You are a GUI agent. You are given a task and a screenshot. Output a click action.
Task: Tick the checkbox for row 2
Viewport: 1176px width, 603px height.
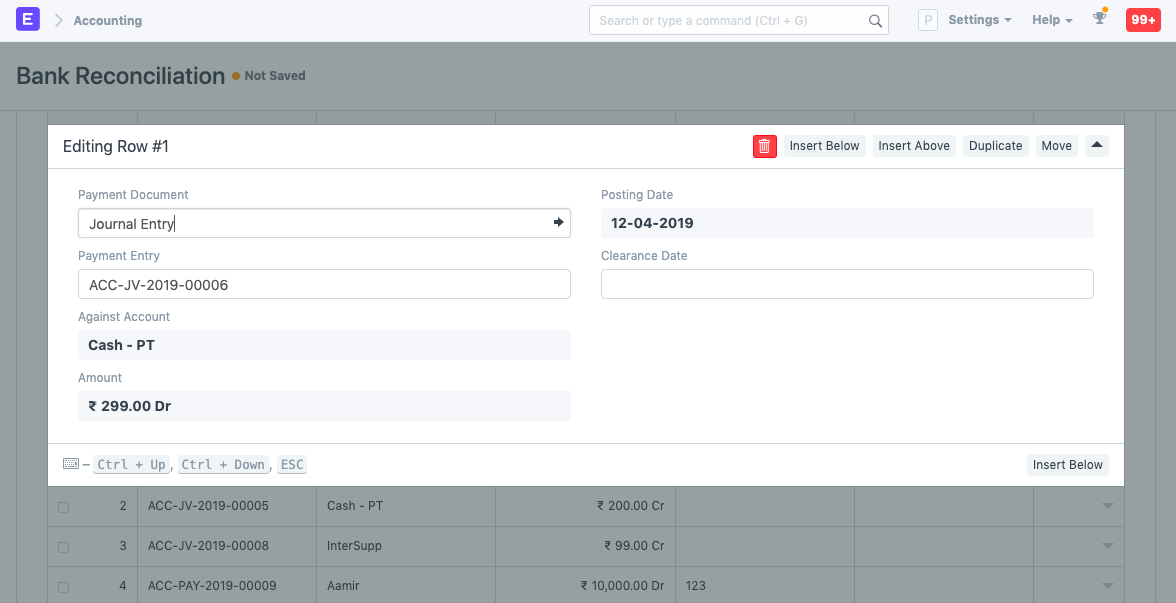[63, 506]
